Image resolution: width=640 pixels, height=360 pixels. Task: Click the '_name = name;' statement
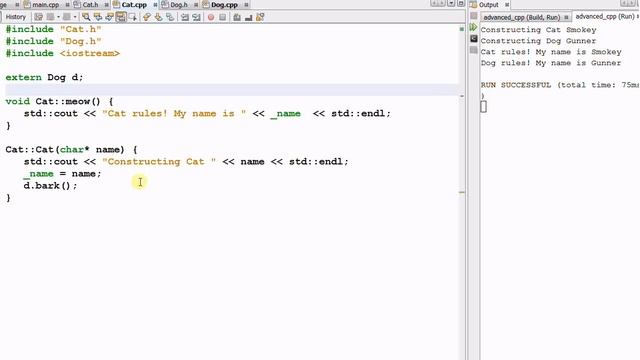tap(62, 173)
